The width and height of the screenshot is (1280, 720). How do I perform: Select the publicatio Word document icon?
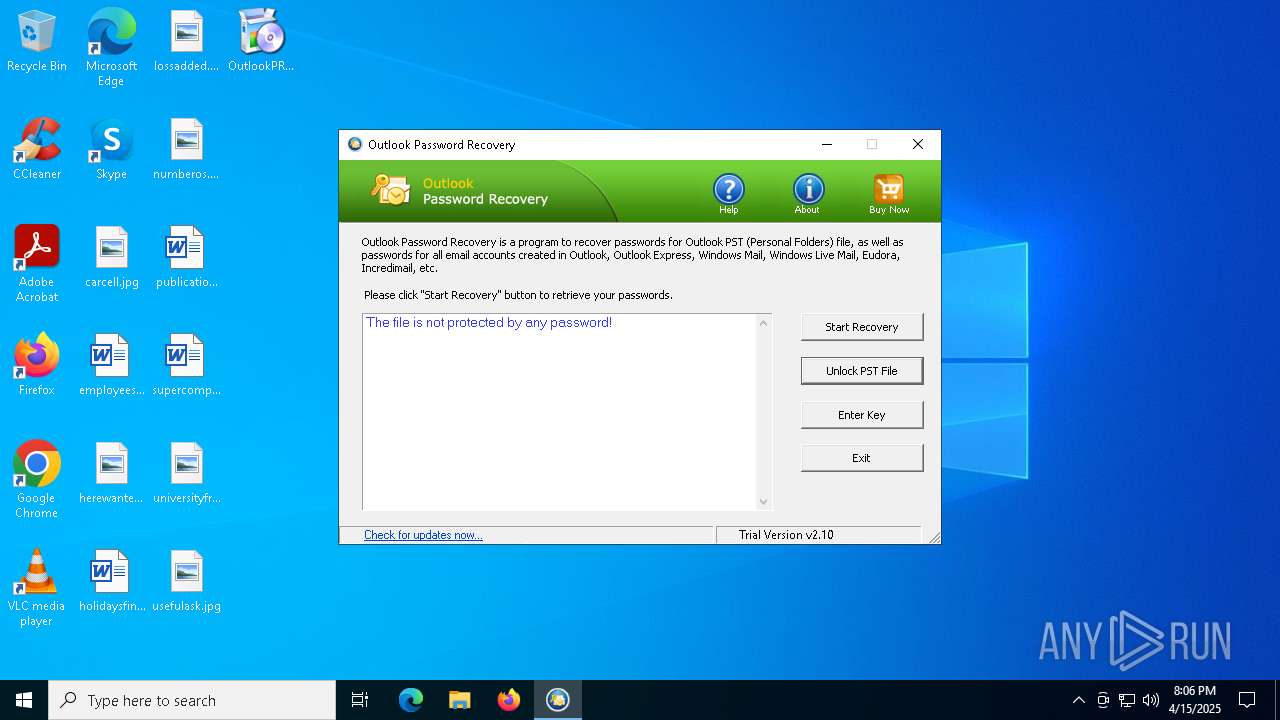(186, 258)
